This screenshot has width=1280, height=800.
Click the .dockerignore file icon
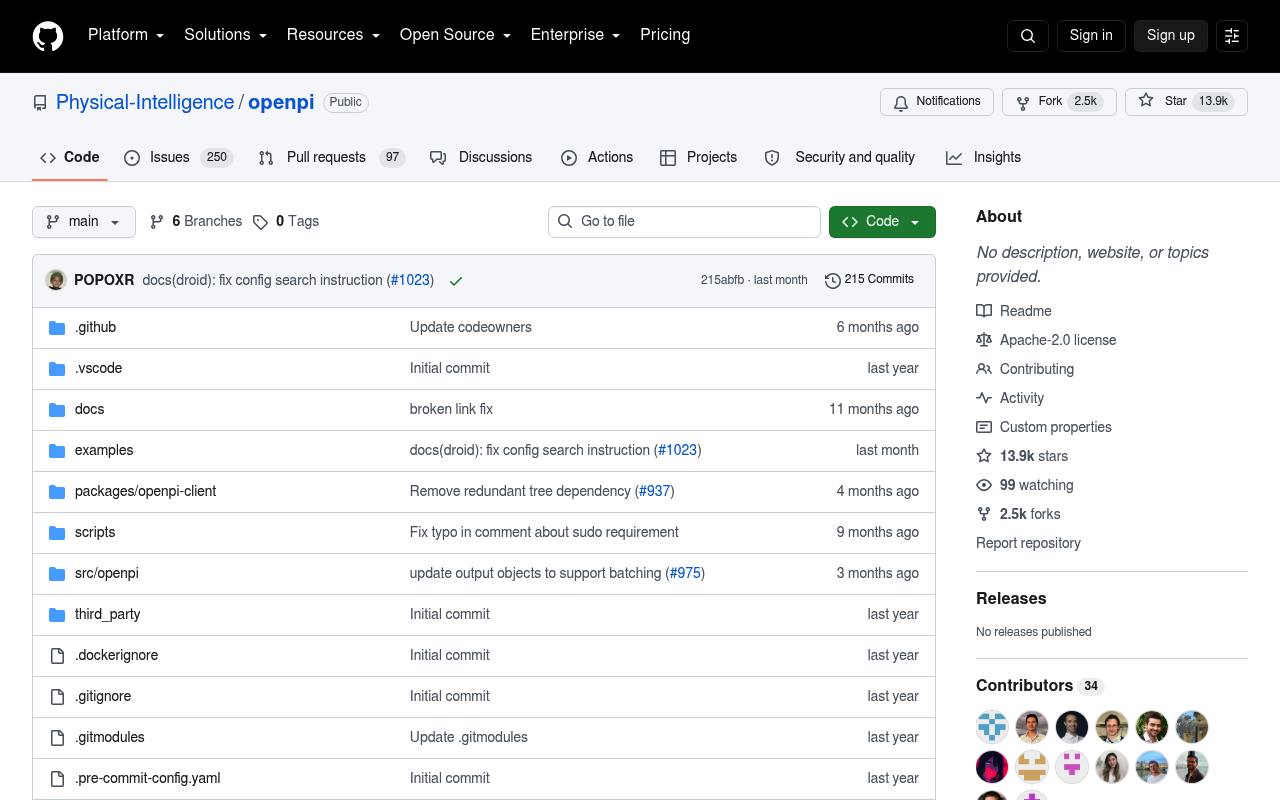point(57,655)
